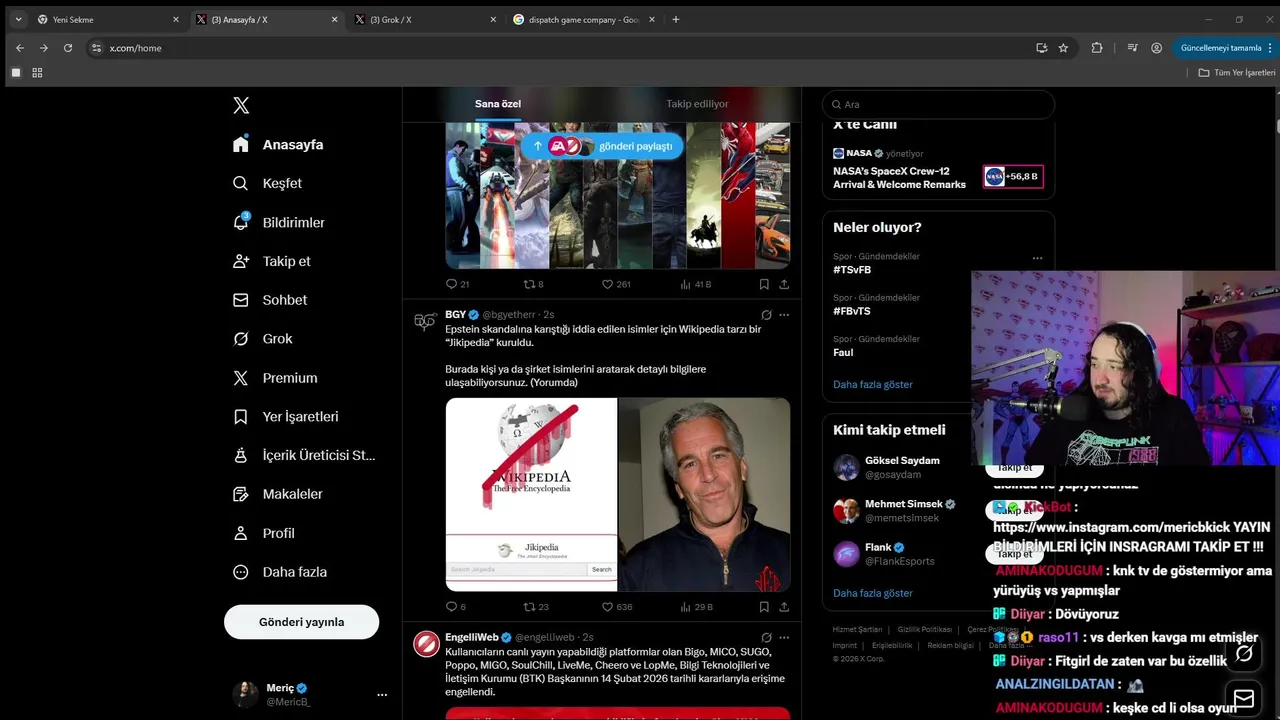Open Profil page
Viewport: 1280px width, 720px height.
(x=263, y=533)
